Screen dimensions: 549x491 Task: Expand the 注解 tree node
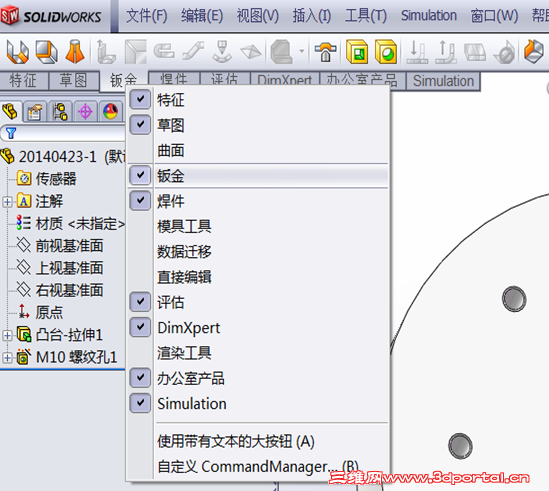(7, 202)
